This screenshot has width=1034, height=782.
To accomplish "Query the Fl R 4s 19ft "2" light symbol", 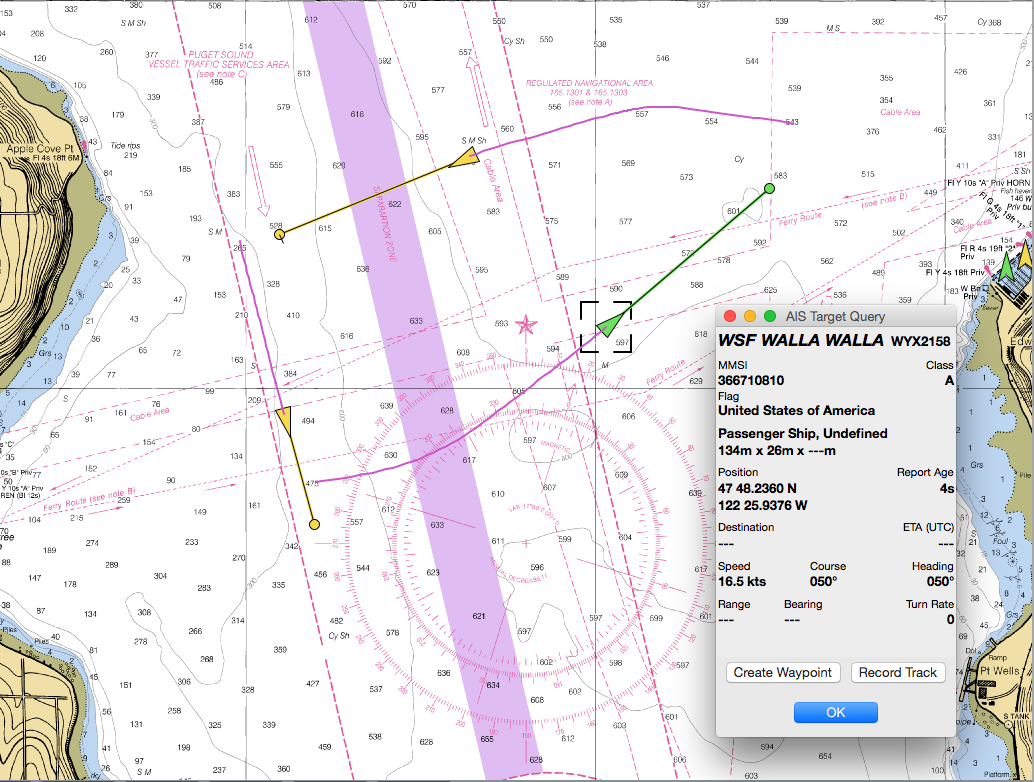I will tap(1018, 245).
